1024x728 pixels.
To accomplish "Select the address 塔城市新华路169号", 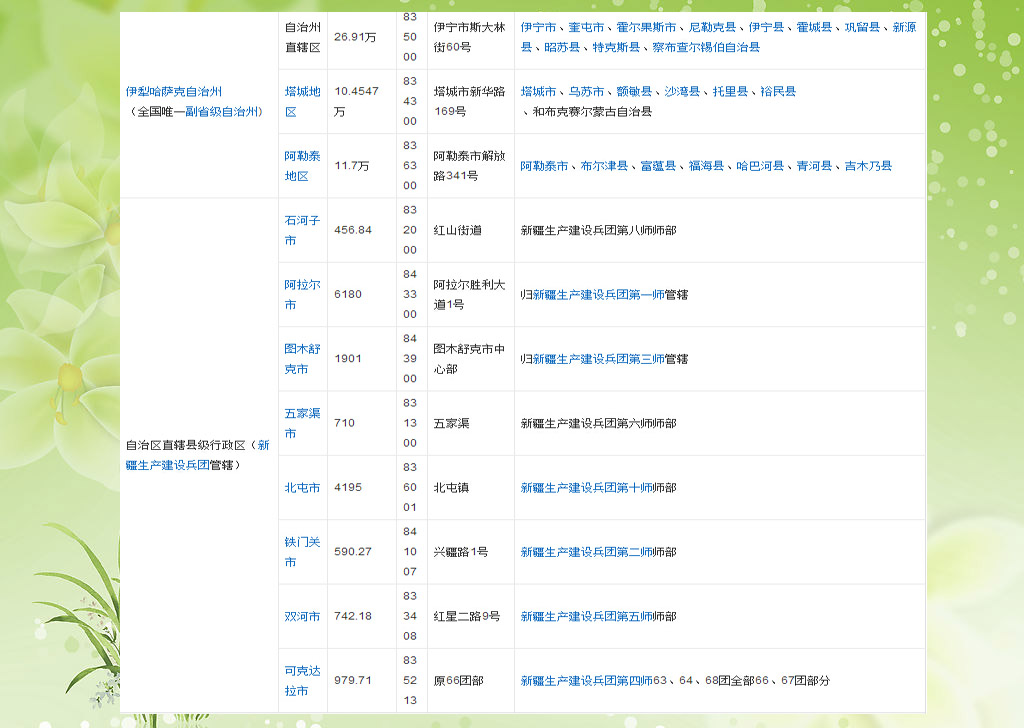I will (469, 101).
